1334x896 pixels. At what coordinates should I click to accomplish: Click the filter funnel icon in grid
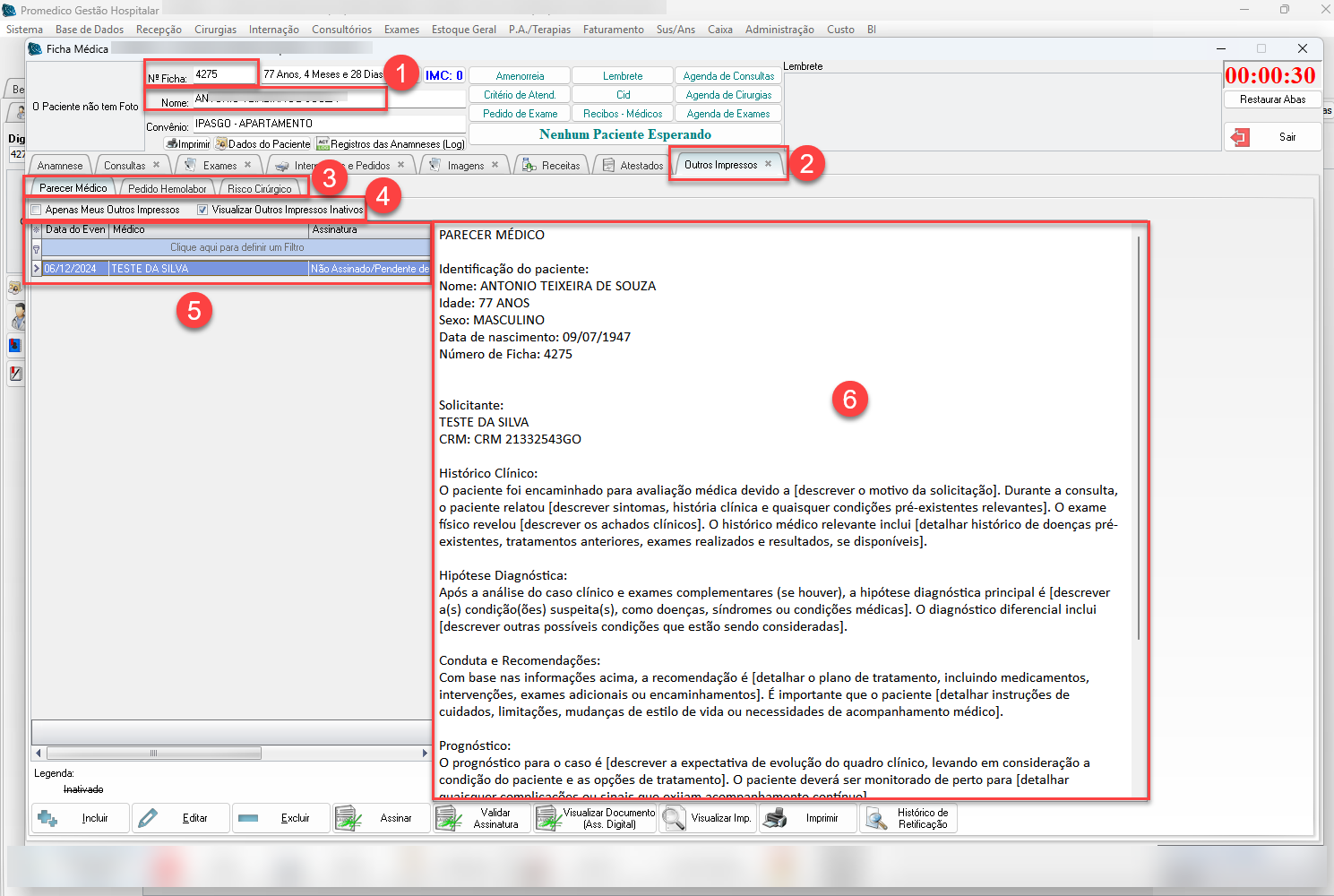[37, 248]
